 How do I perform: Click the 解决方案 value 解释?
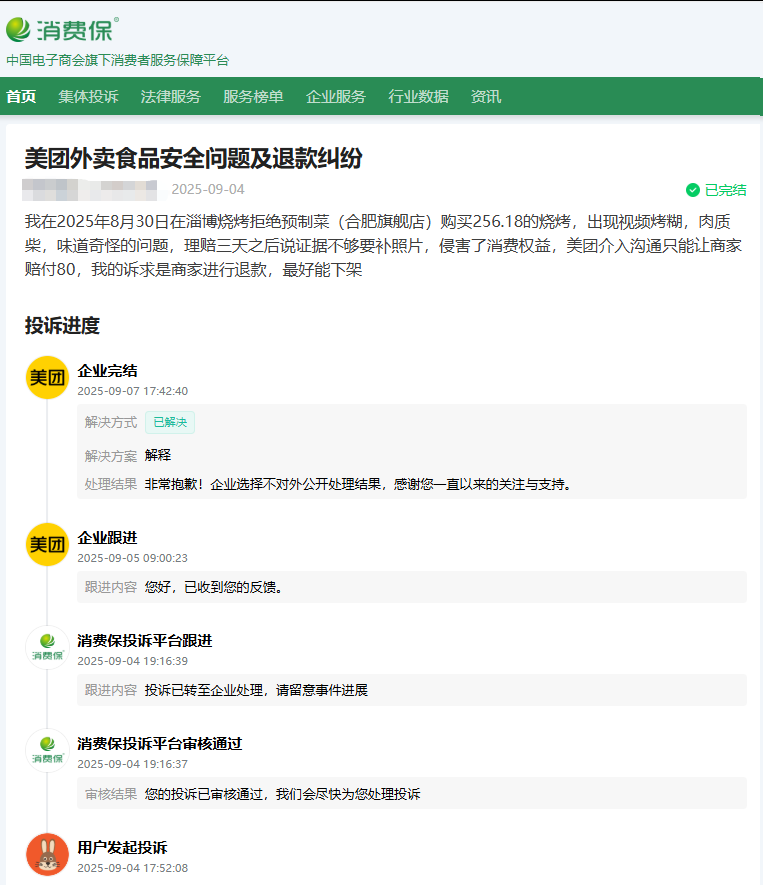[x=157, y=455]
